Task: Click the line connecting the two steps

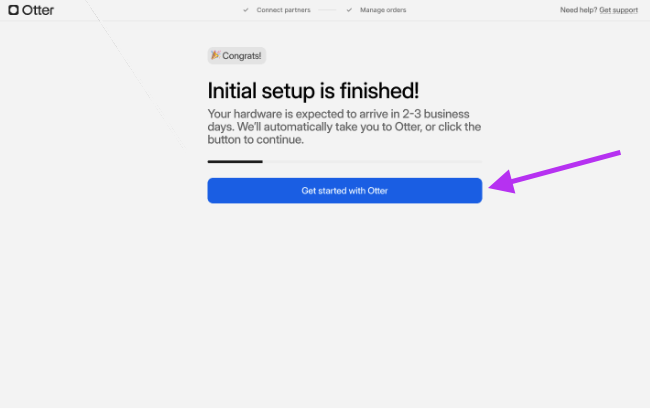Action: 327,10
